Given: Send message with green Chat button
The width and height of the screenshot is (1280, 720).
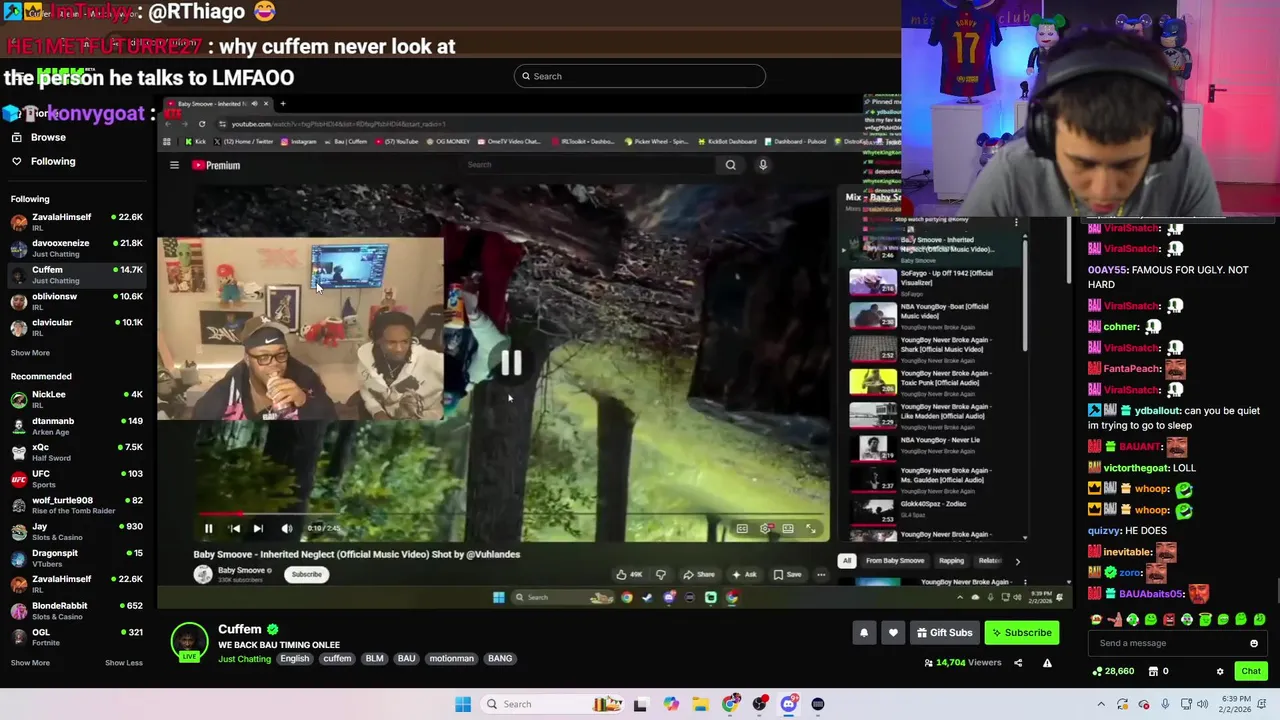Looking at the screenshot, I should 1251,672.
